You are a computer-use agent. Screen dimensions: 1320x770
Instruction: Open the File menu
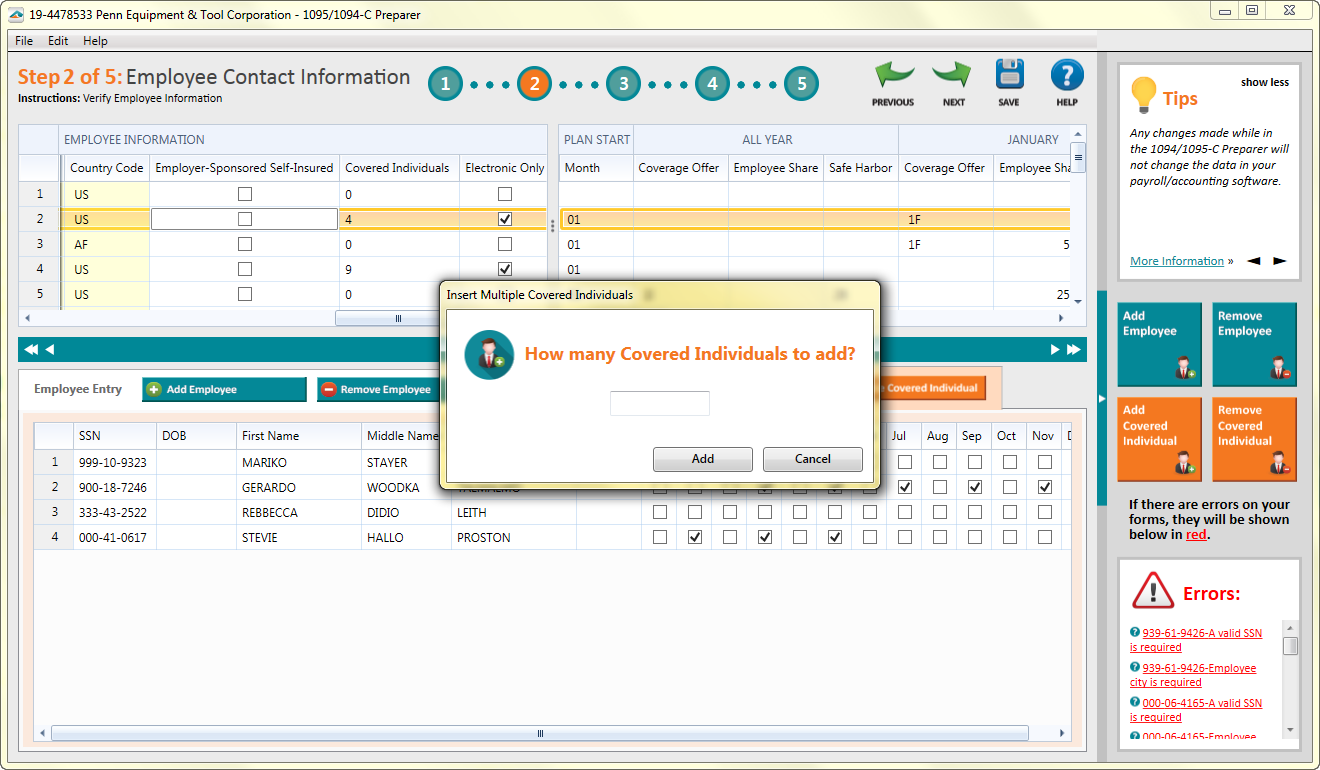(x=24, y=41)
